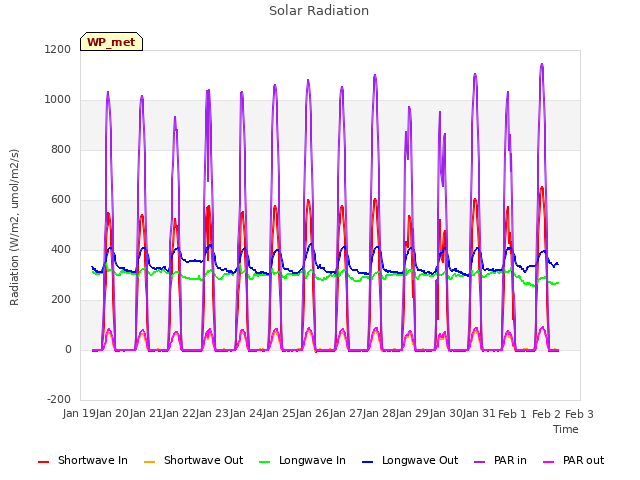Screen dimensions: 640x480
Task: Click the red Shortwave In legend swatch
Action: [43, 462]
